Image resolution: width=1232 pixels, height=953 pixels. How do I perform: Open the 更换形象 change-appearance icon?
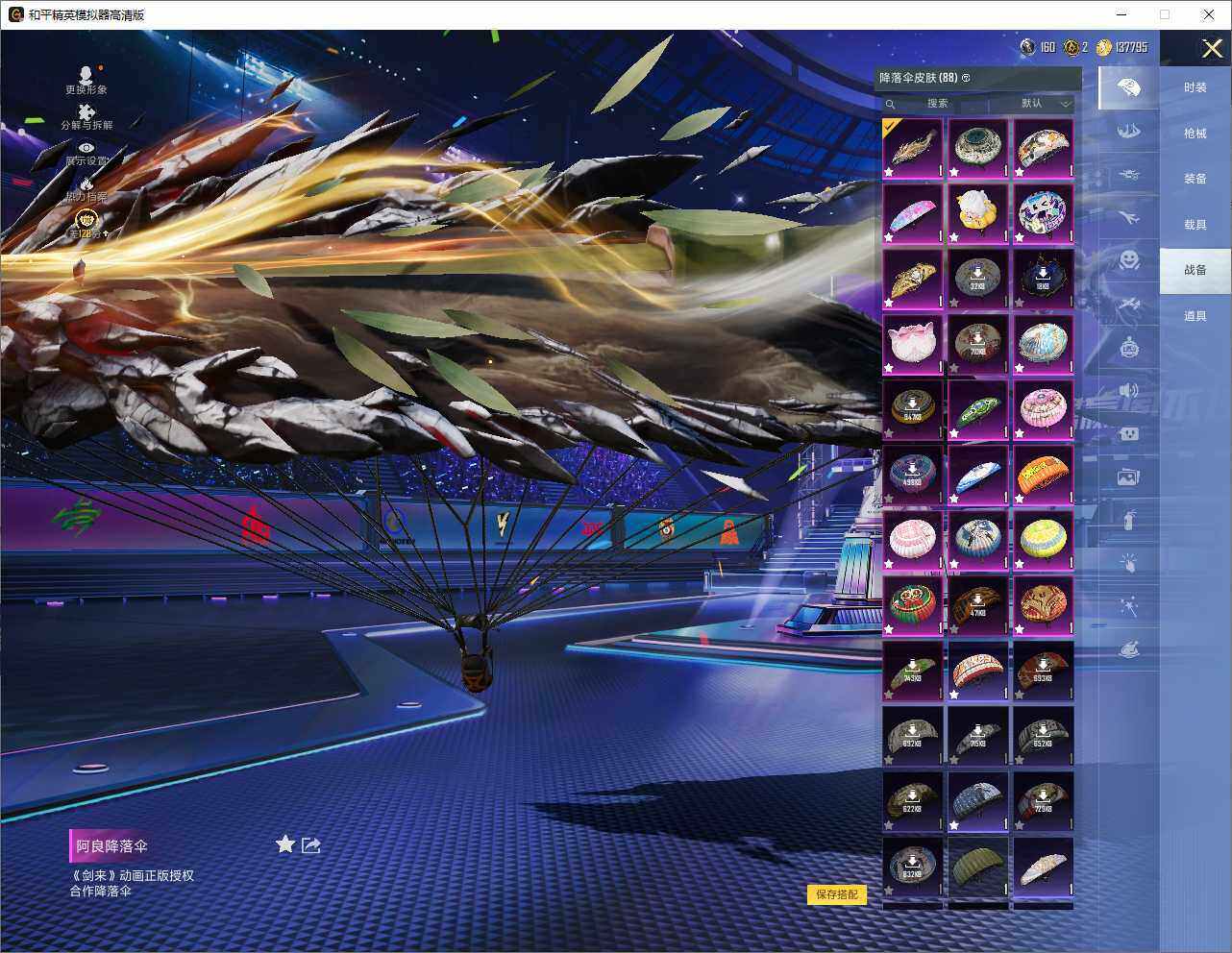[x=86, y=80]
